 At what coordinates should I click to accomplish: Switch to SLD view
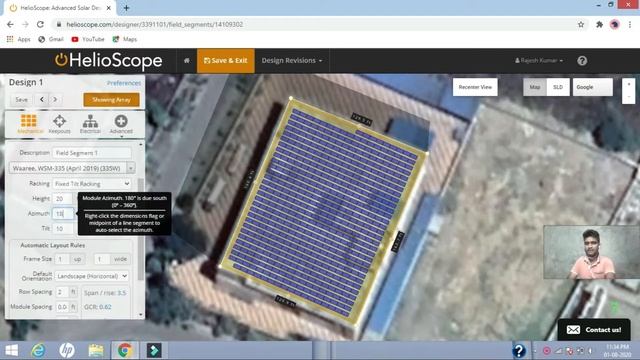(558, 87)
